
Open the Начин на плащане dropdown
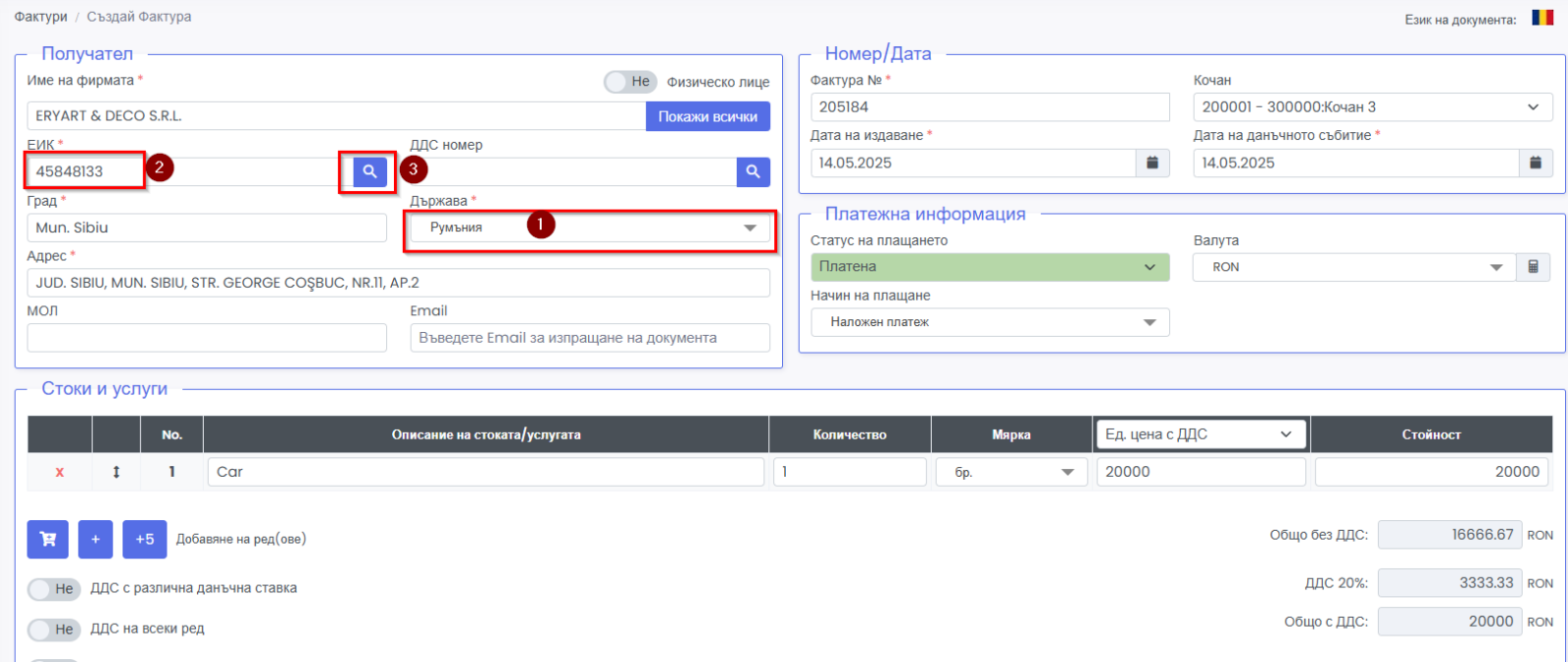coord(989,322)
